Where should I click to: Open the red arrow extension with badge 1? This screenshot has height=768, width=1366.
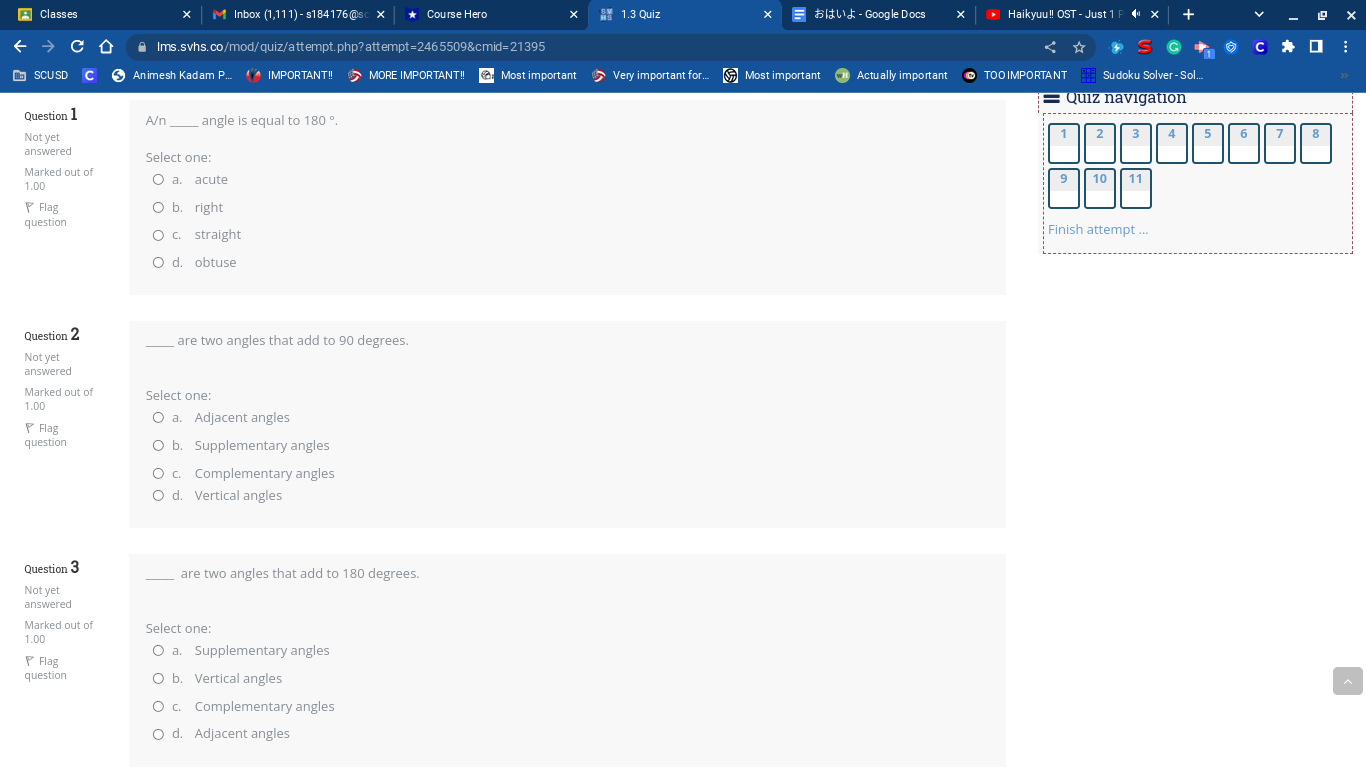click(x=1203, y=48)
